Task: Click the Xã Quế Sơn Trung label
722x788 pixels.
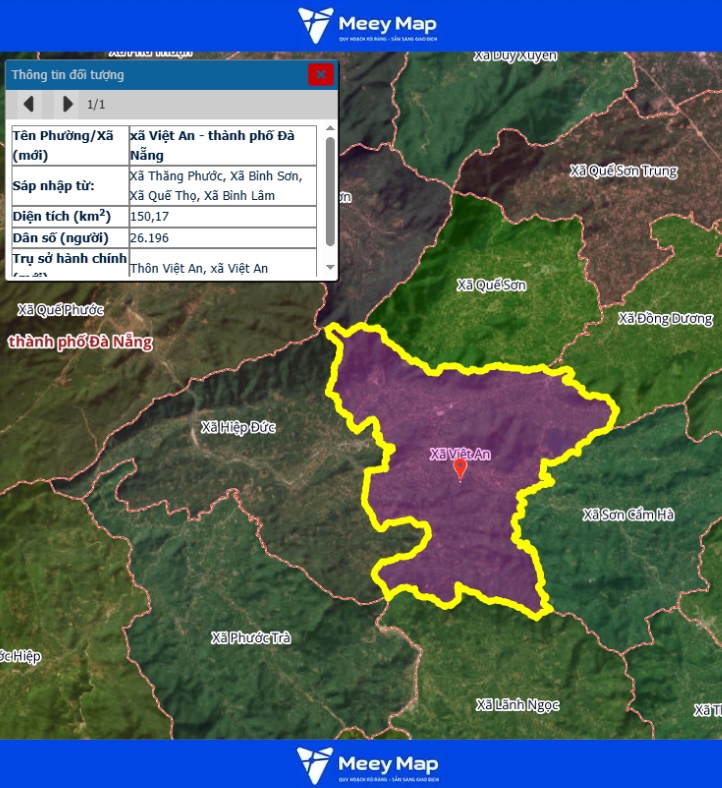Action: [x=623, y=171]
